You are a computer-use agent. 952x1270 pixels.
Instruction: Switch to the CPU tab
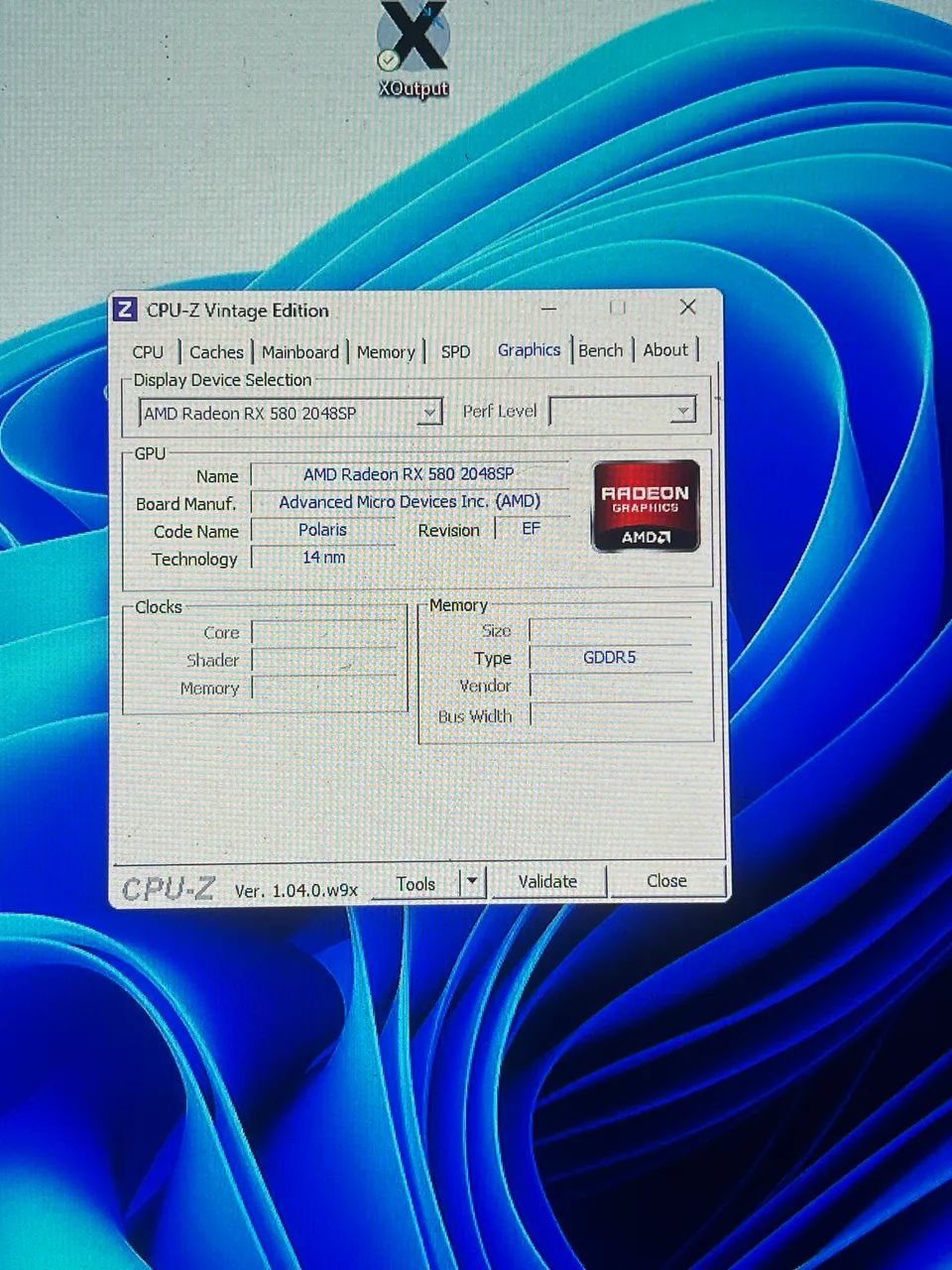coord(148,351)
